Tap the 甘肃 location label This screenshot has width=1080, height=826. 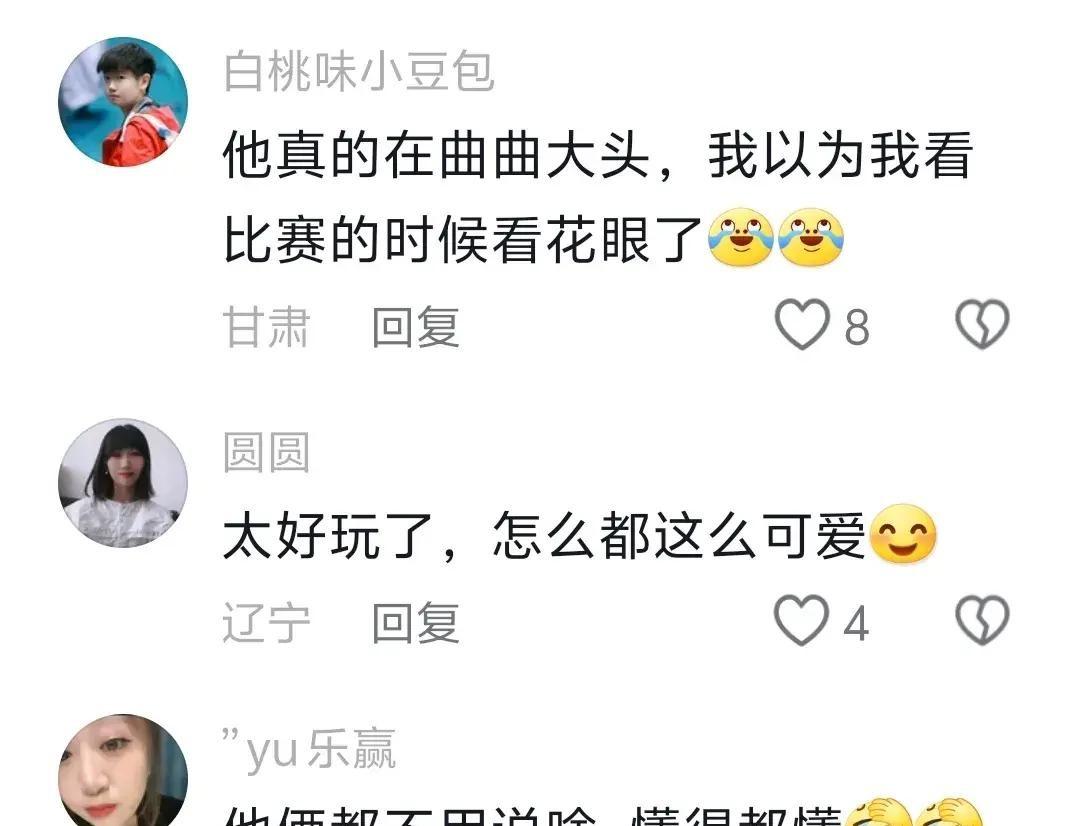tap(267, 327)
